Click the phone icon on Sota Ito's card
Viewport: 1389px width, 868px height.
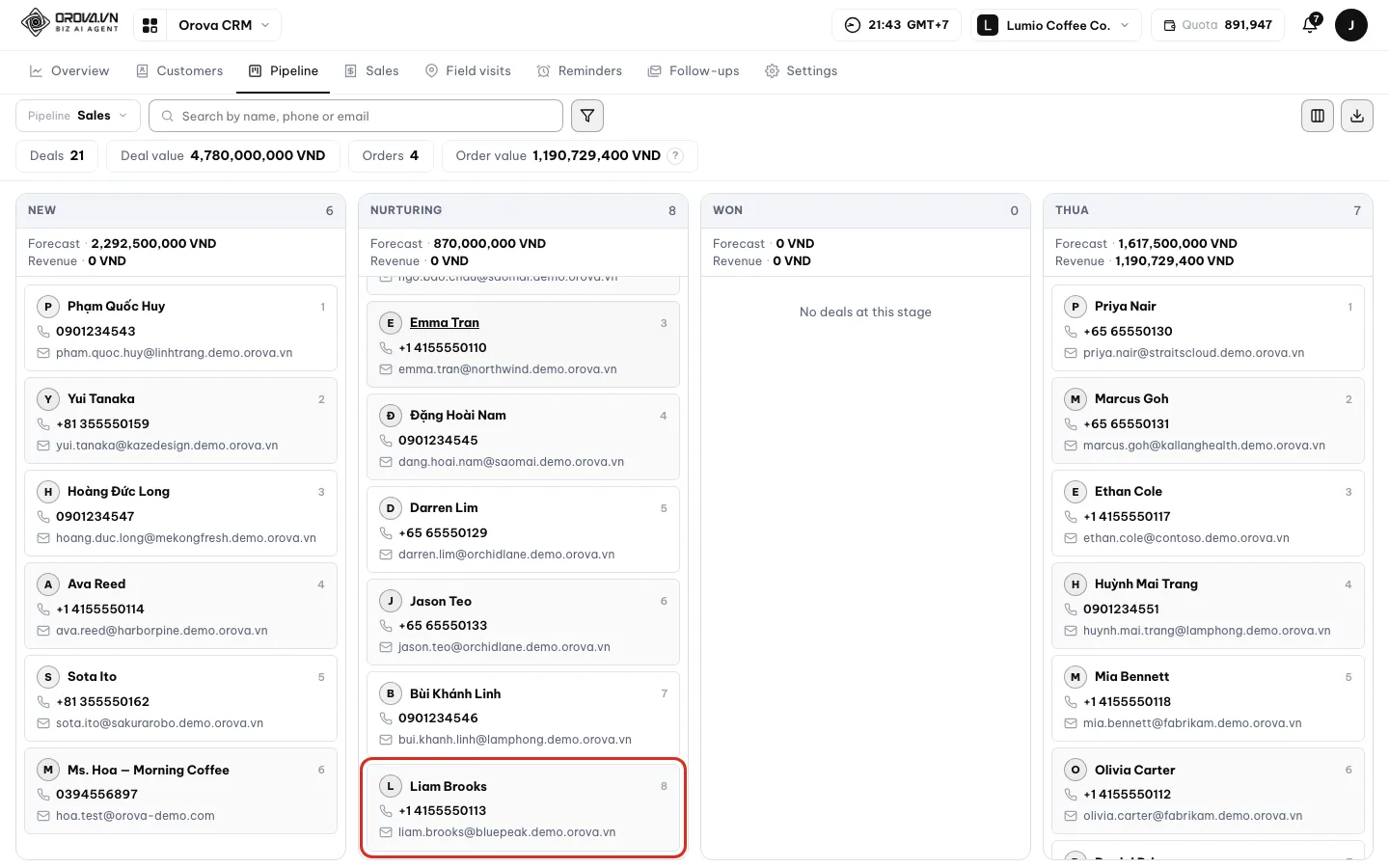pyautogui.click(x=43, y=702)
